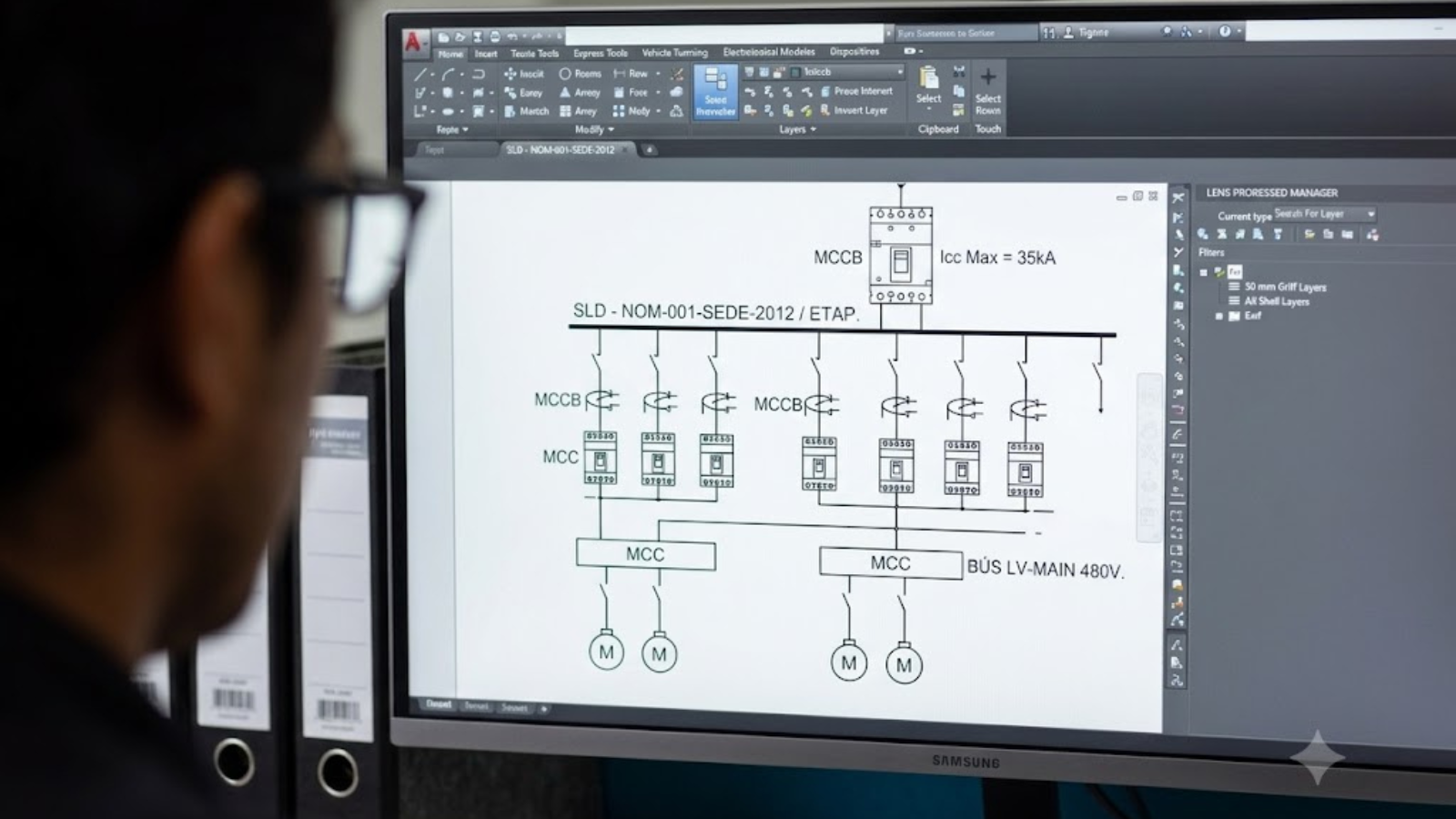Image resolution: width=1456 pixels, height=819 pixels.
Task: Click the BÚS LV-MAIN 480V label
Action: pyautogui.click(x=1046, y=569)
